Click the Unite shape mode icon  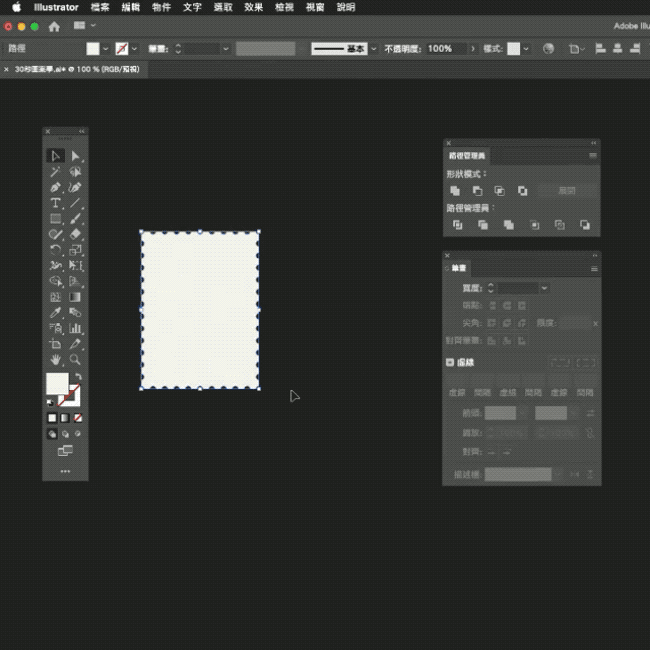tap(455, 190)
